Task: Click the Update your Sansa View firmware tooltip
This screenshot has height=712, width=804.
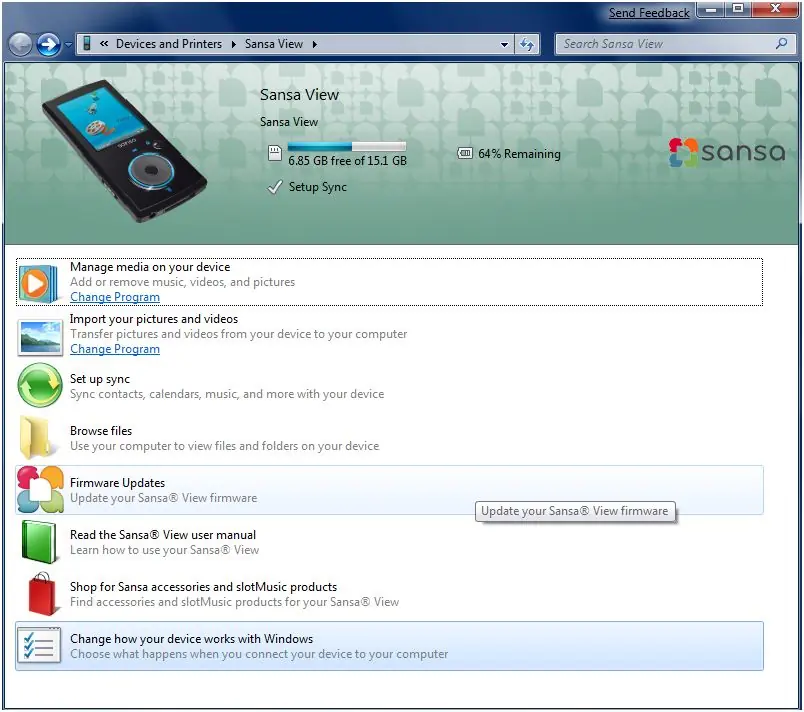Action: (575, 511)
